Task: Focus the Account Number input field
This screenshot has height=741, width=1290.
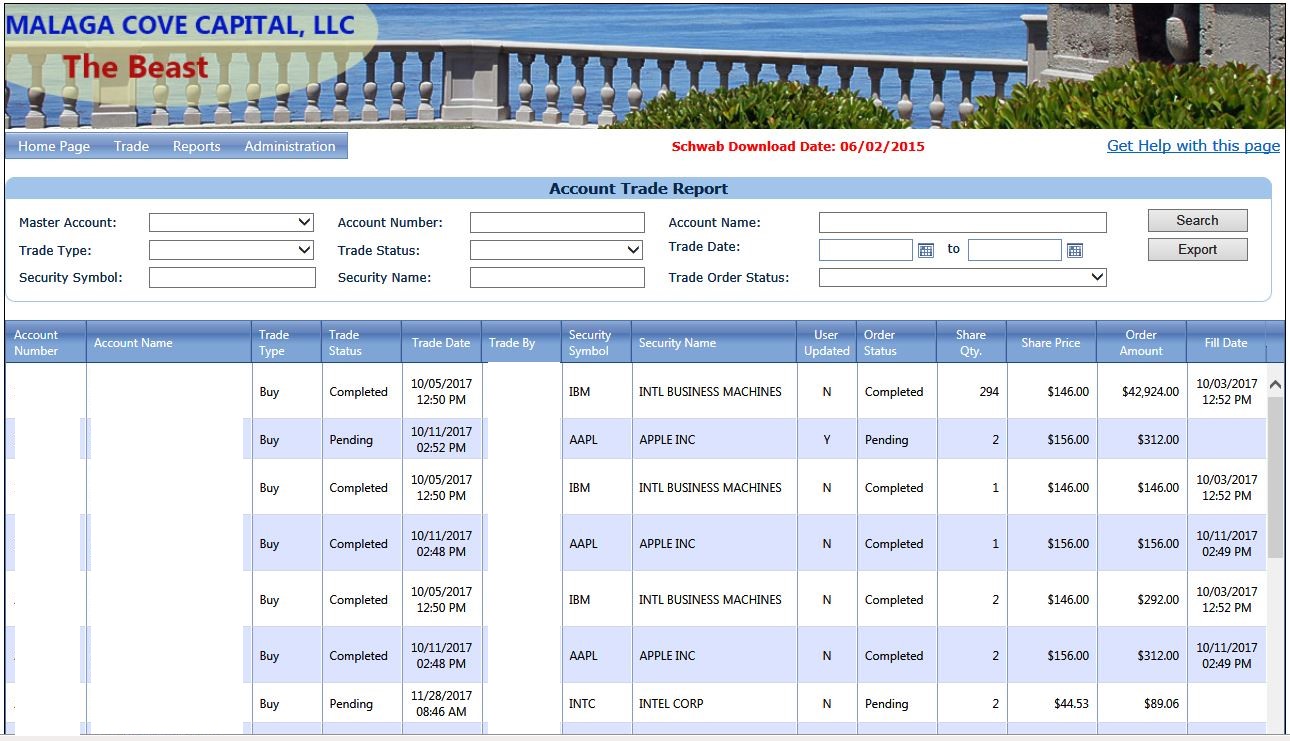Action: click(x=557, y=222)
